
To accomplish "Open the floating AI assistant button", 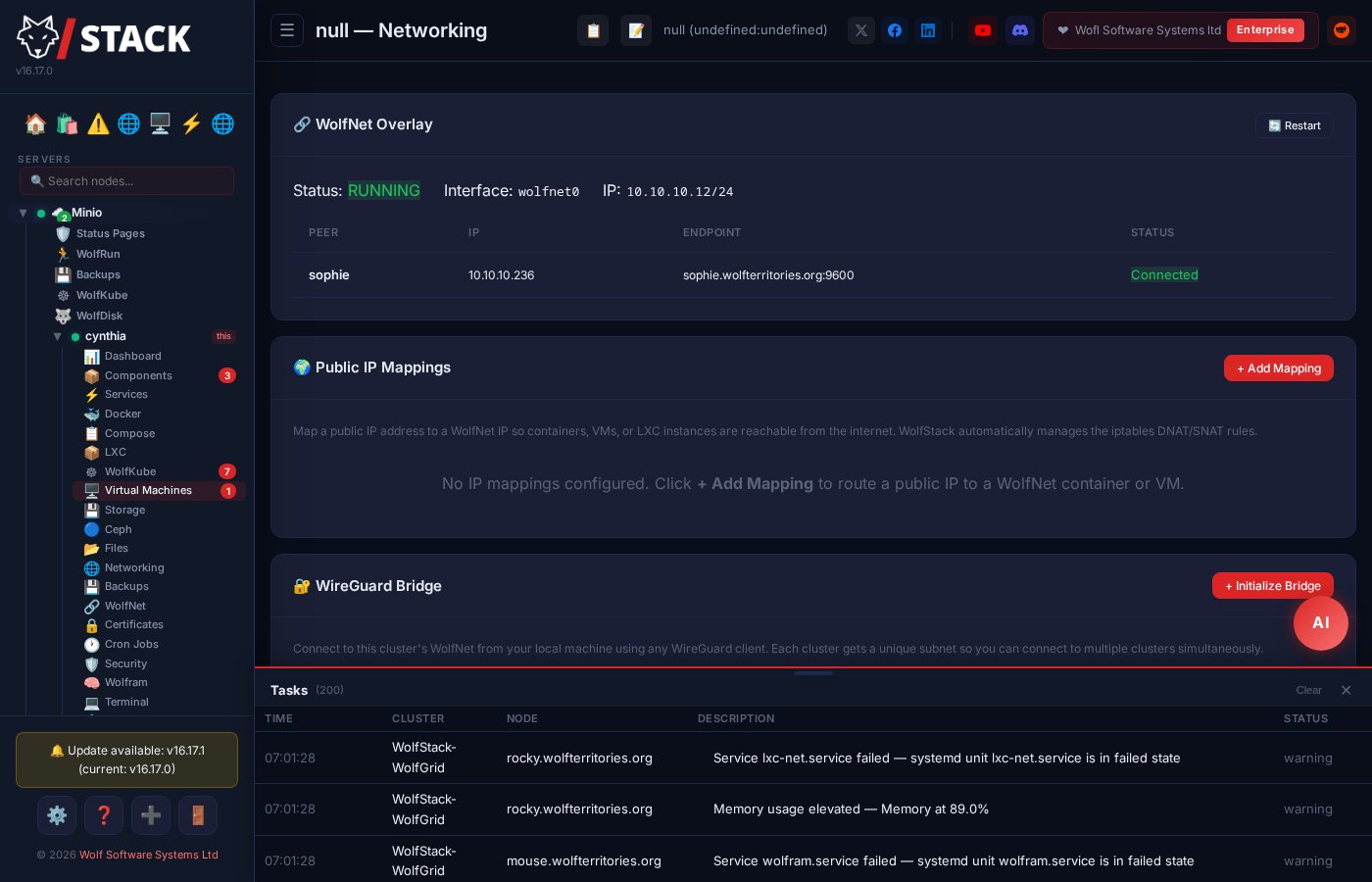I will click(1321, 623).
